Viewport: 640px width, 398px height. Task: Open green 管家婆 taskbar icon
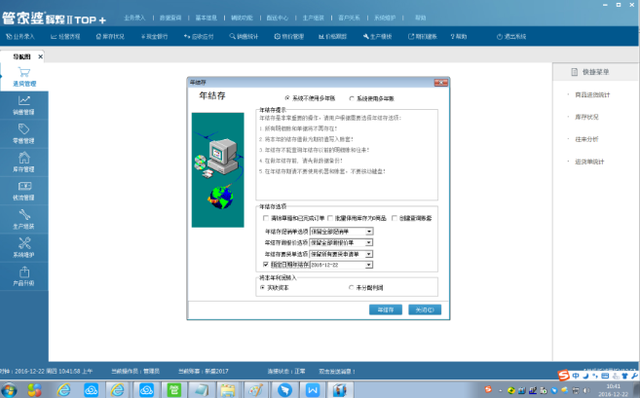pyautogui.click(x=174, y=390)
